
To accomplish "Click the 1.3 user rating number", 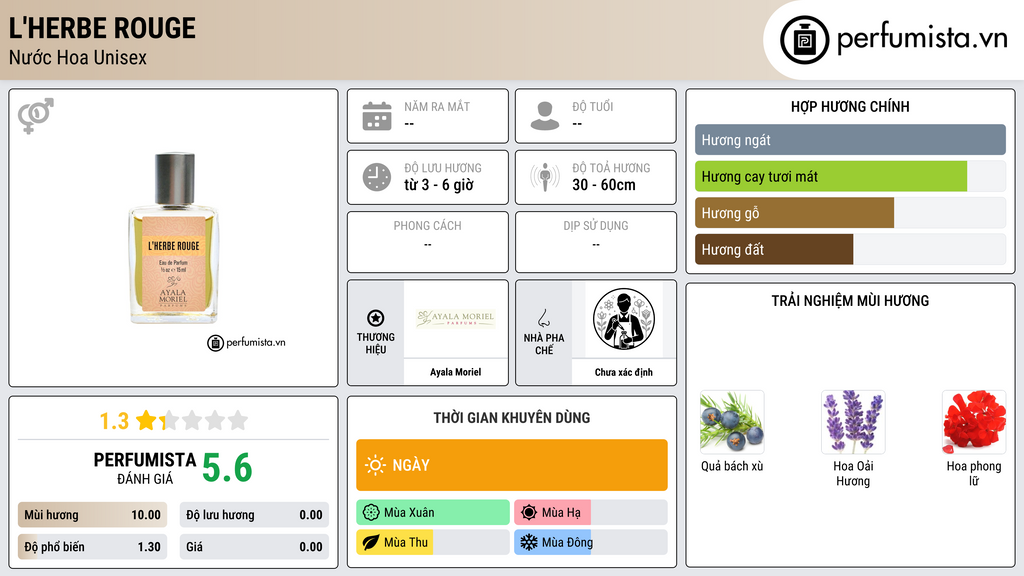I will click(114, 421).
